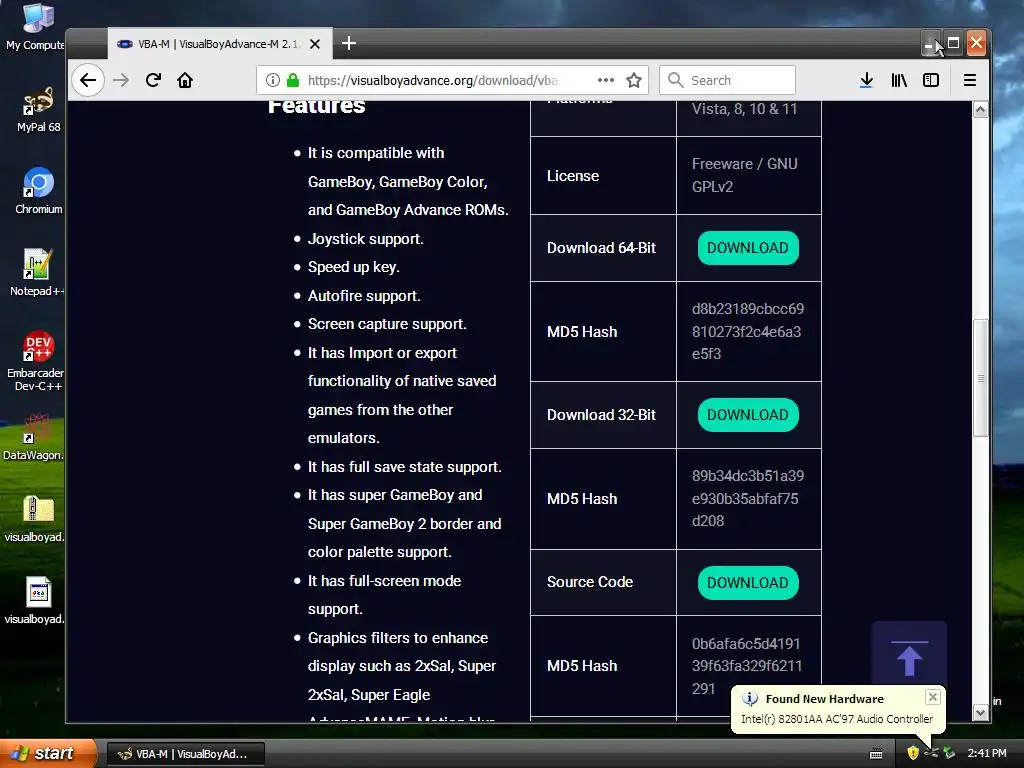Click Intel 82801AA AC'97 Audio Controller text
The width and height of the screenshot is (1024, 768).
tap(837, 719)
